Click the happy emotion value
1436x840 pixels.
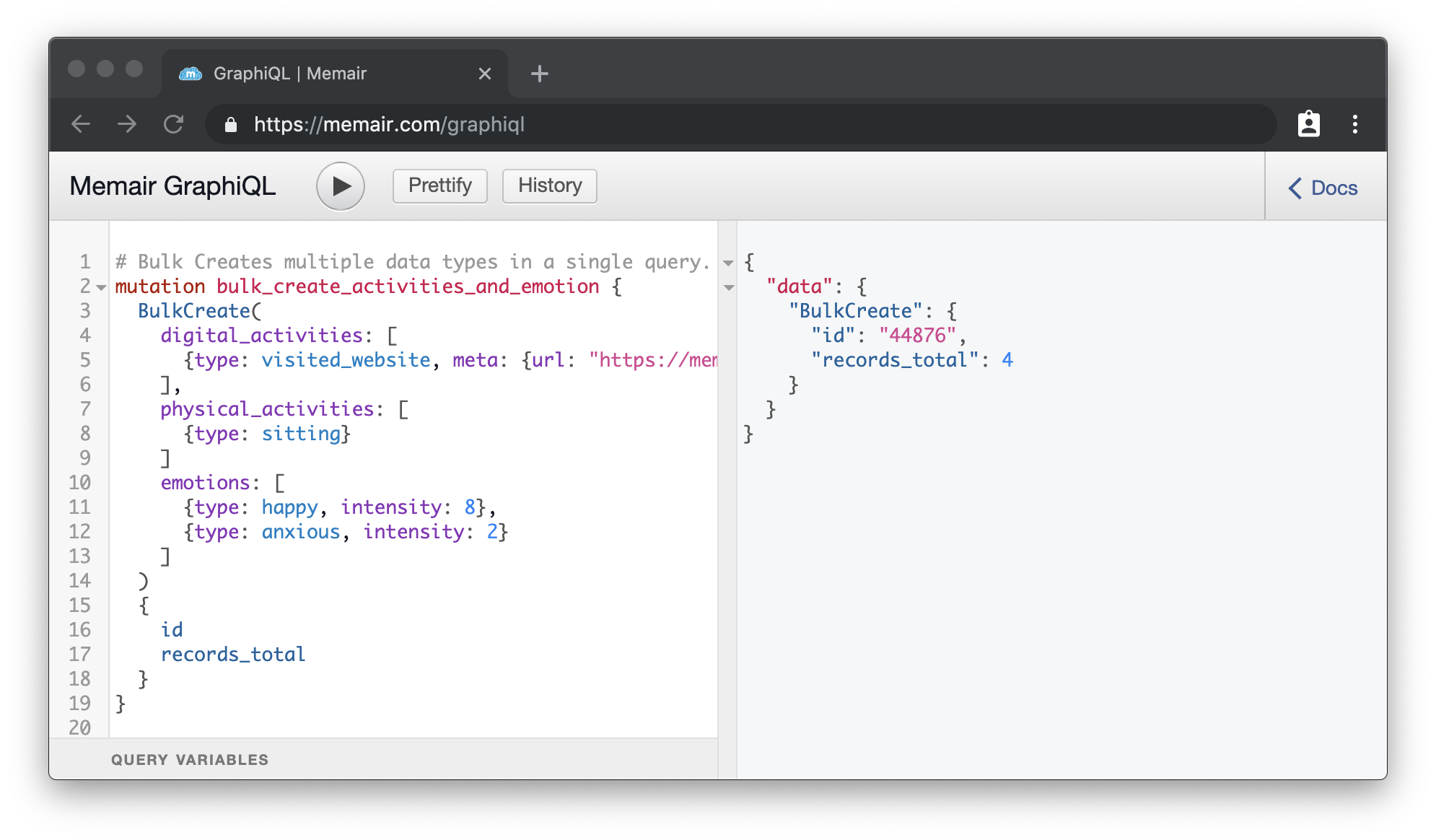[x=289, y=507]
